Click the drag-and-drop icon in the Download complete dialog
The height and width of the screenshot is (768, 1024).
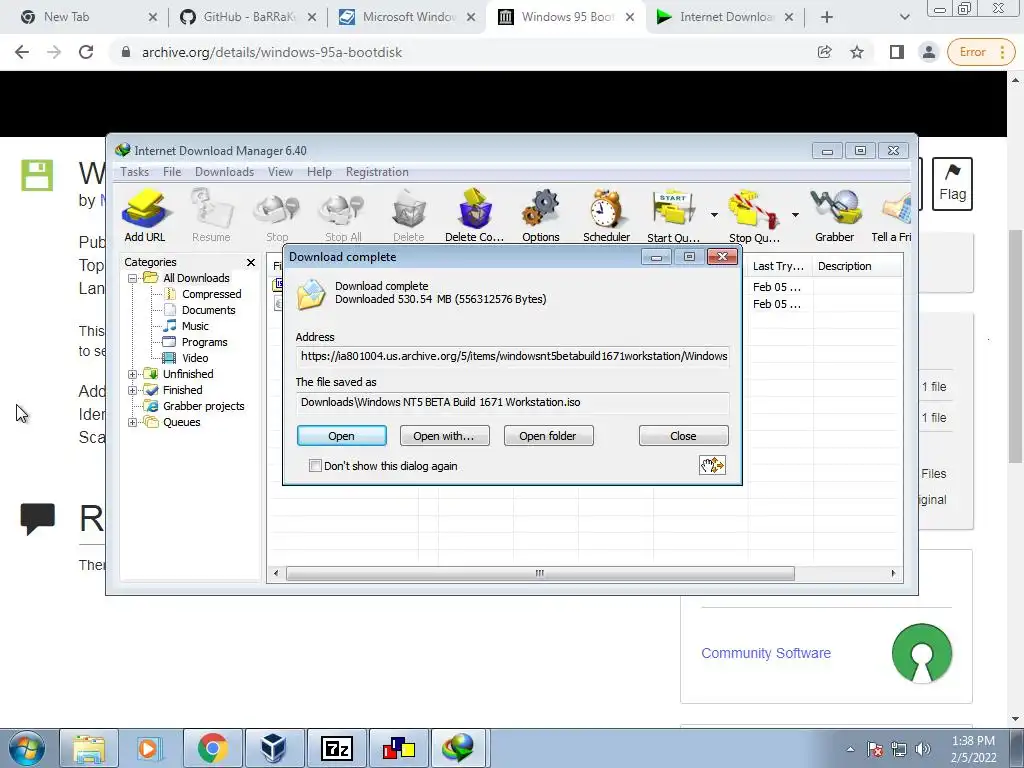click(x=712, y=465)
